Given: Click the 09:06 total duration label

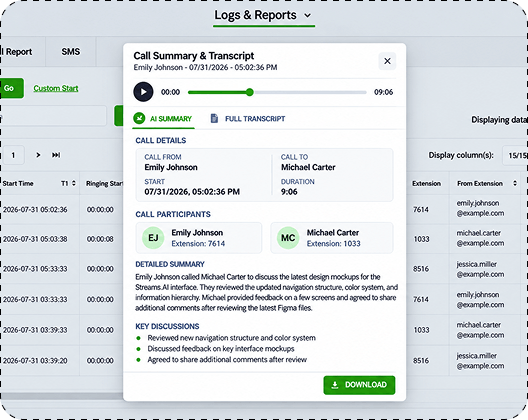Looking at the screenshot, I should (384, 92).
